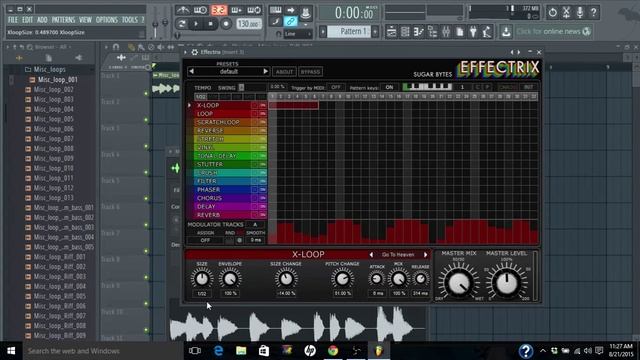Click next X-LOOP preset arrow beside Go To Heaven
The width and height of the screenshot is (640, 360).
coord(425,255)
